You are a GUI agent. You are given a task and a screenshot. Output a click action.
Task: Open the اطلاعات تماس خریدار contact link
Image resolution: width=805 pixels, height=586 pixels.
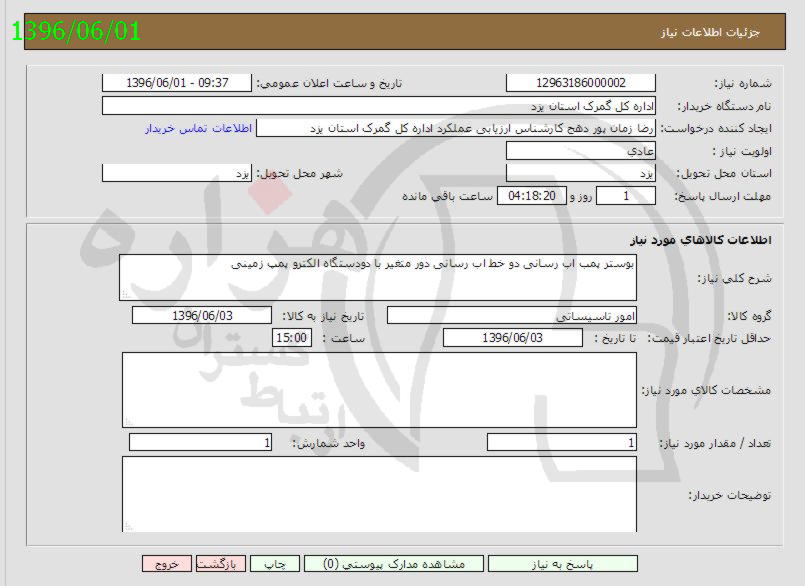(x=196, y=128)
